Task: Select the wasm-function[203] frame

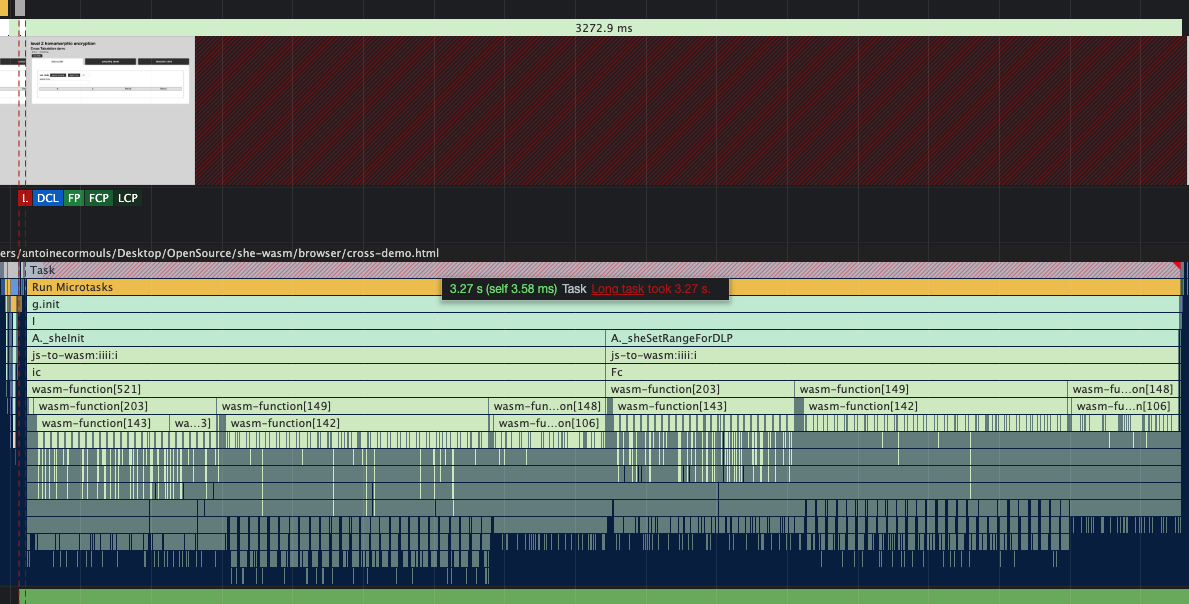Action: pos(120,405)
